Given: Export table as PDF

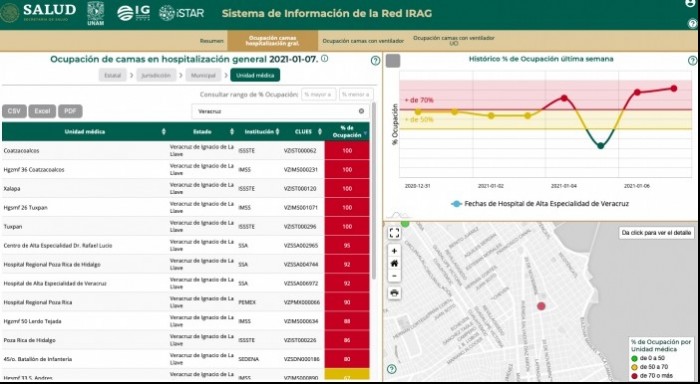Looking at the screenshot, I should point(70,111).
